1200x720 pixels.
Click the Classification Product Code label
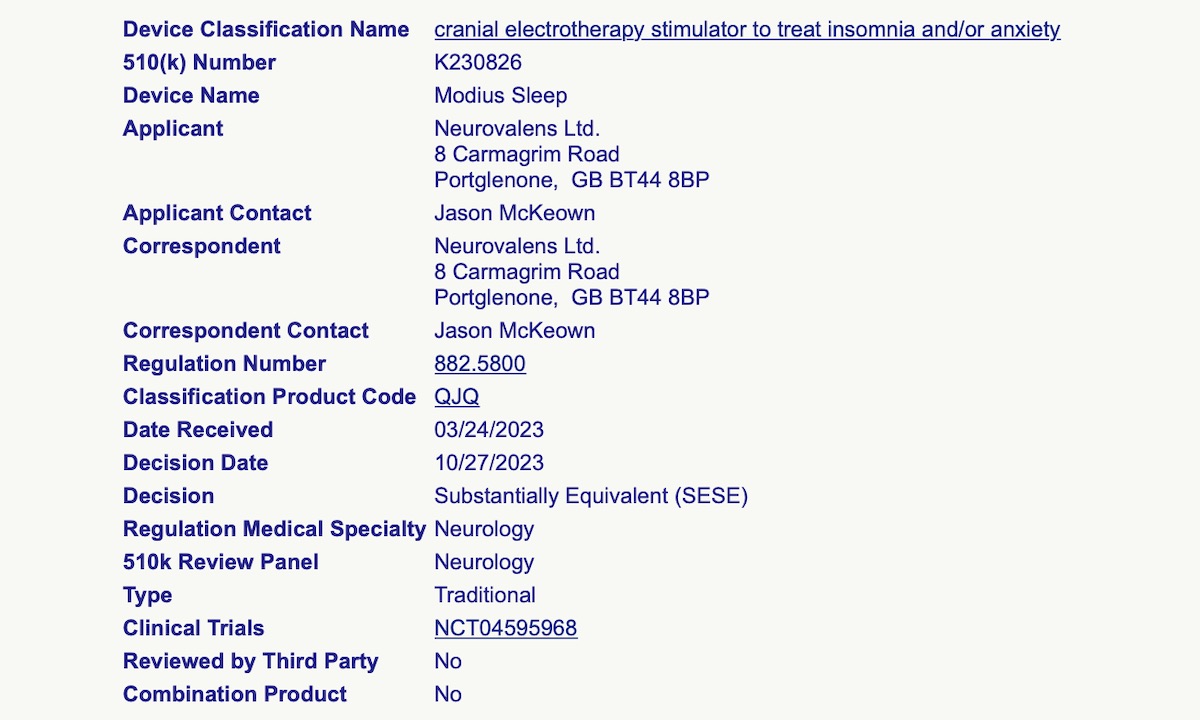(269, 397)
